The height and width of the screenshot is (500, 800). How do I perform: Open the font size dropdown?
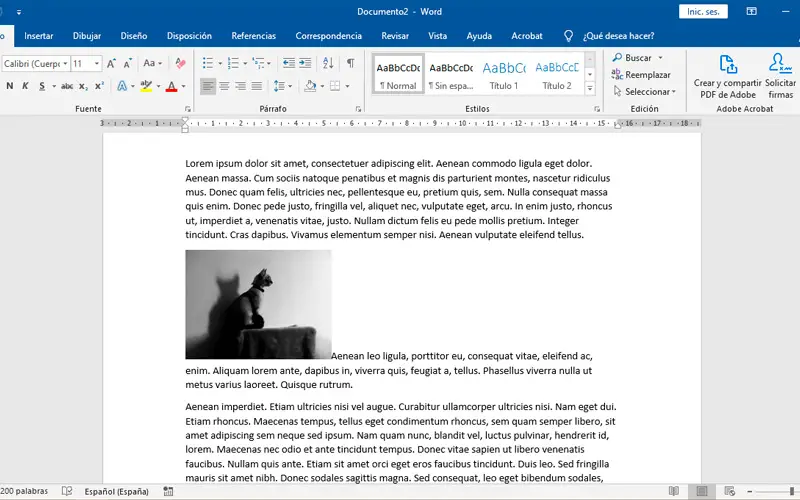pos(95,63)
